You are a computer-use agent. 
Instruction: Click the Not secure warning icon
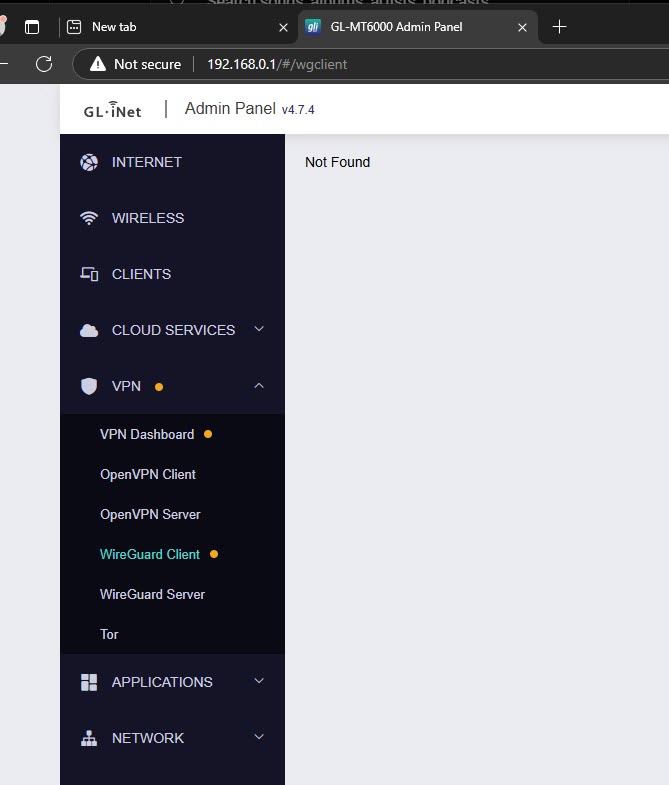[x=98, y=64]
